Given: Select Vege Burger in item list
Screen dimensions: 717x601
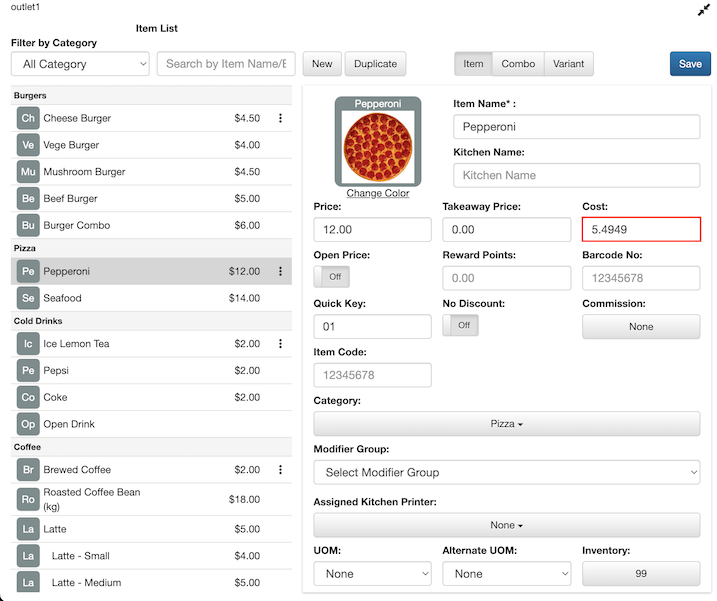Looking at the screenshot, I should pos(151,145).
